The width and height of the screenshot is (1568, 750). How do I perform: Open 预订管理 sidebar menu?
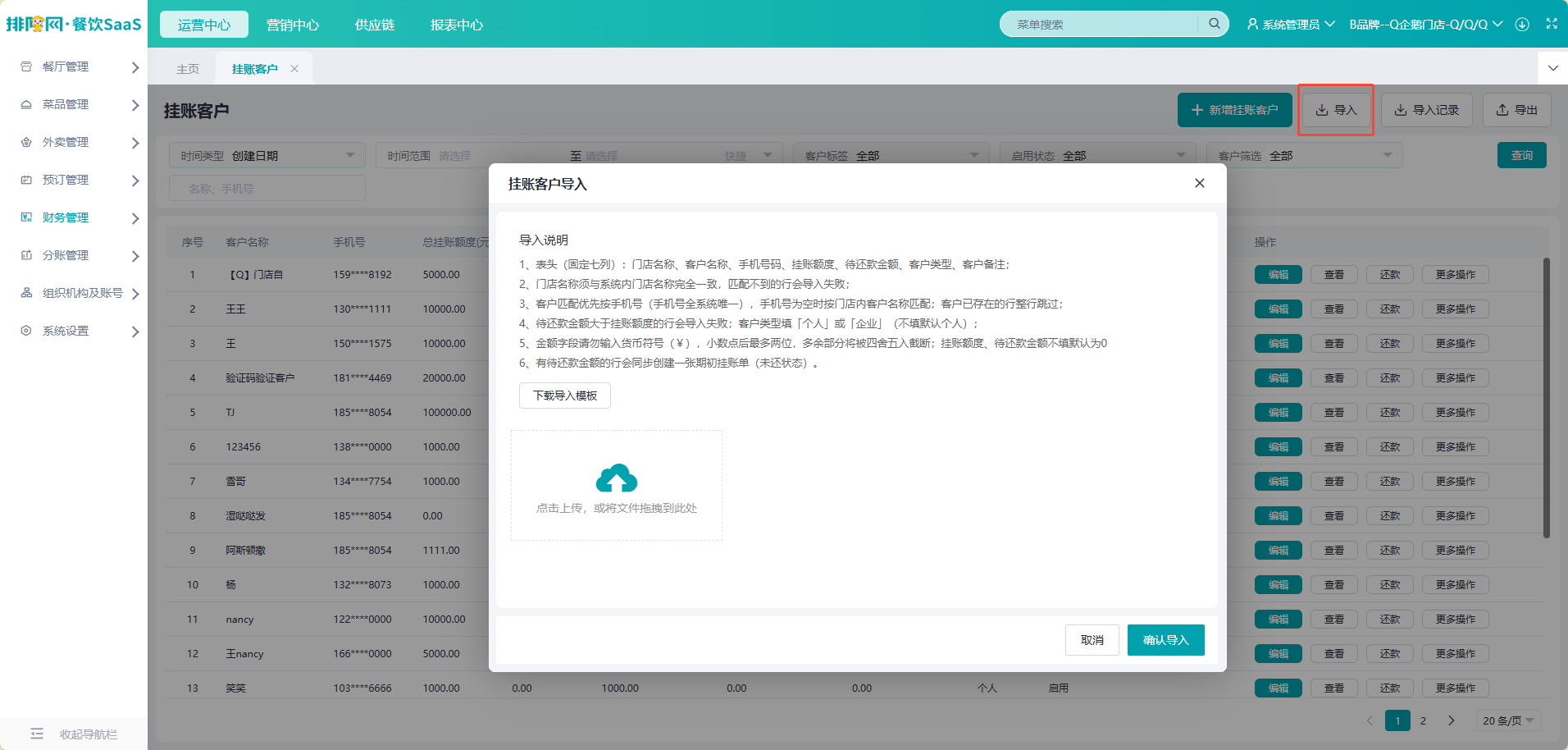coord(74,180)
